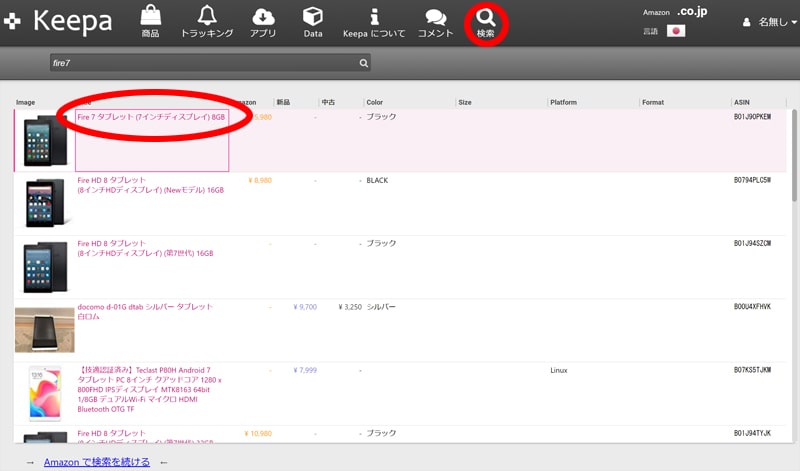Click ASIN B01J94TYJK cell
Viewport: 800px width, 471px height.
pos(753,433)
